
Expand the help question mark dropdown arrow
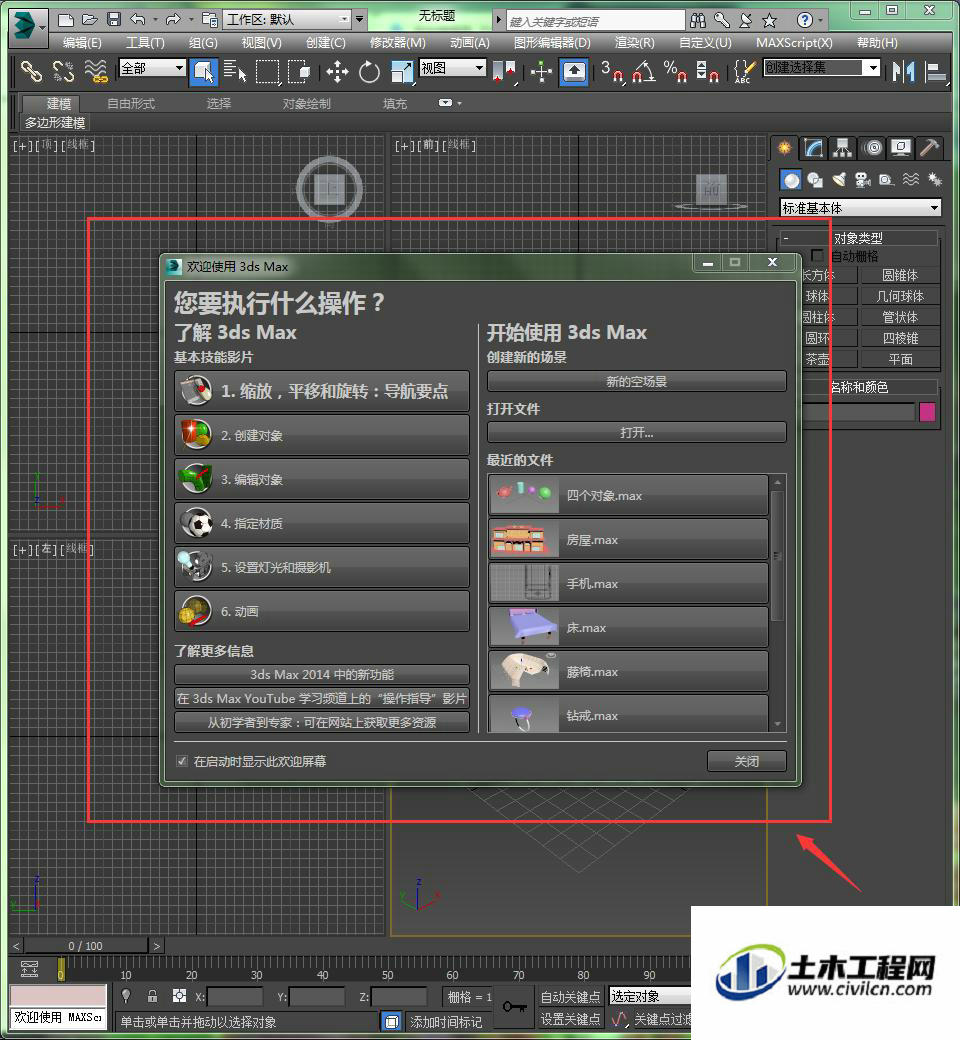point(821,21)
